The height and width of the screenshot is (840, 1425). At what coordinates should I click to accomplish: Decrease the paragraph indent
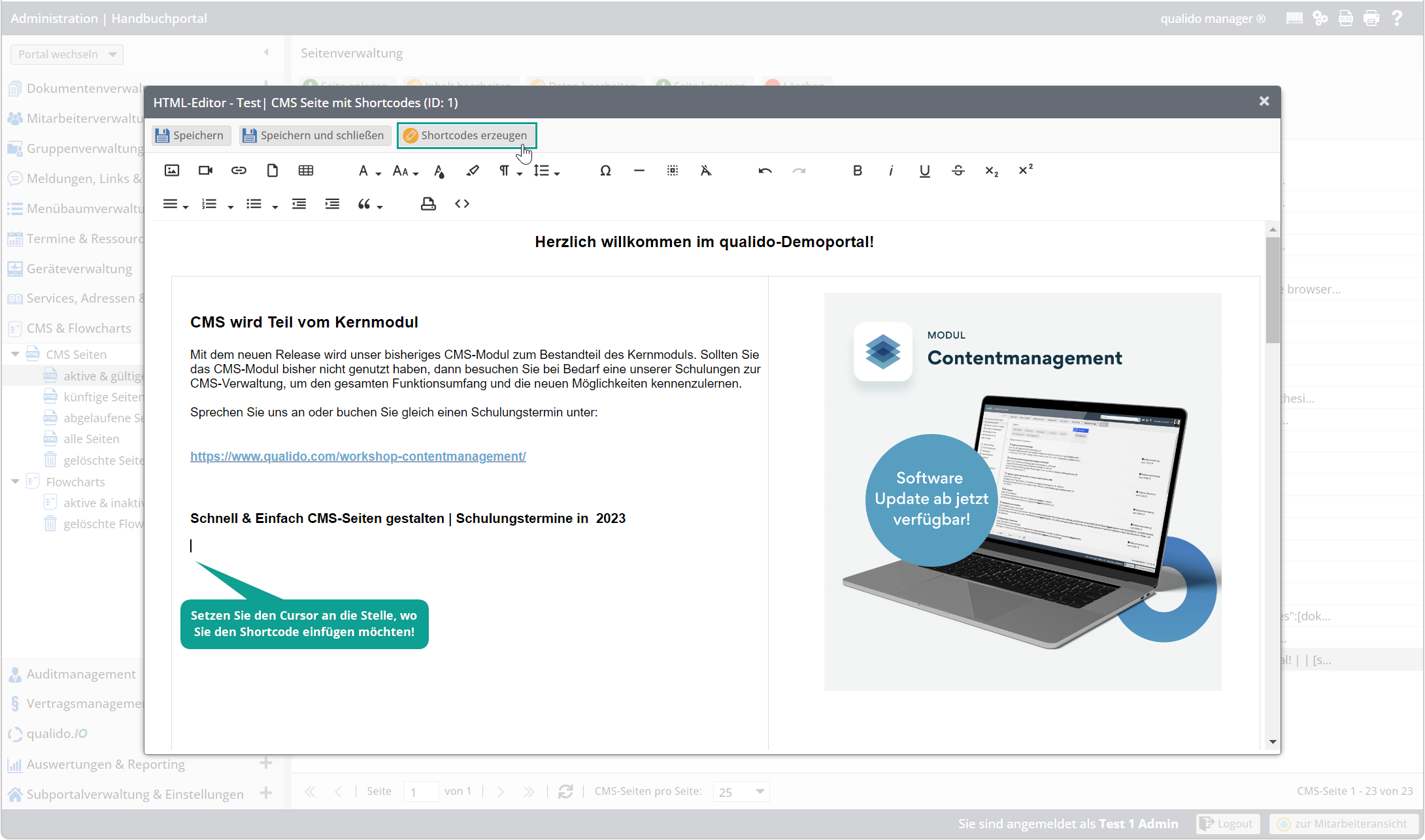[299, 204]
